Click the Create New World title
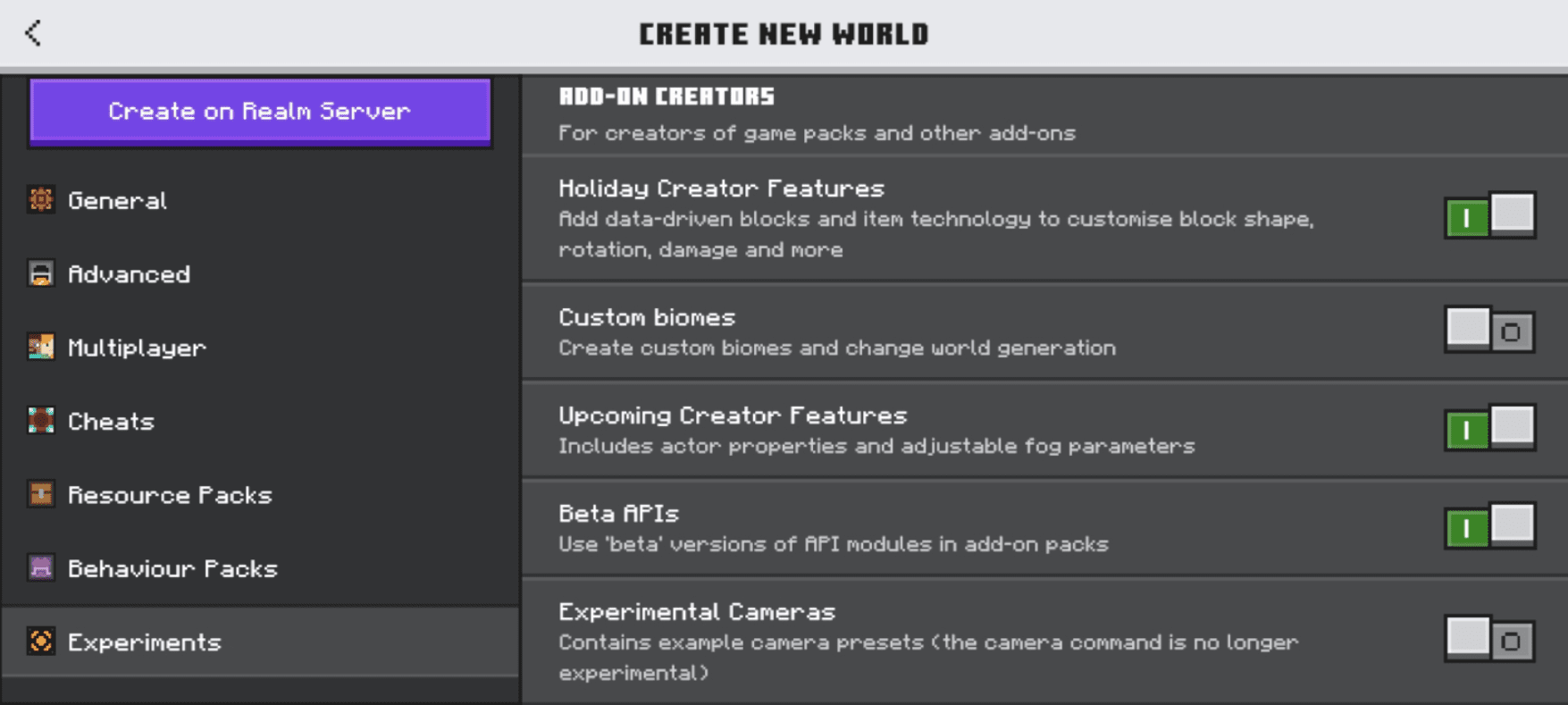The height and width of the screenshot is (705, 1568). (784, 34)
